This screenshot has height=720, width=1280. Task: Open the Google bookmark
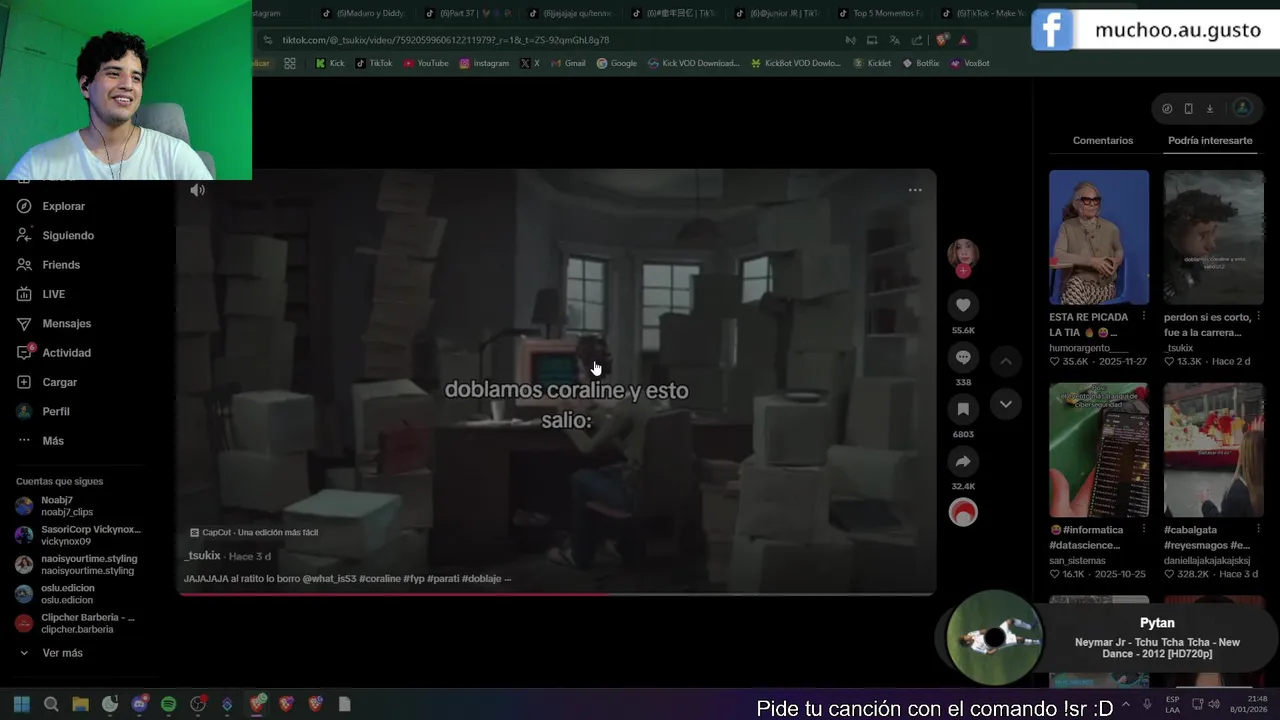617,63
